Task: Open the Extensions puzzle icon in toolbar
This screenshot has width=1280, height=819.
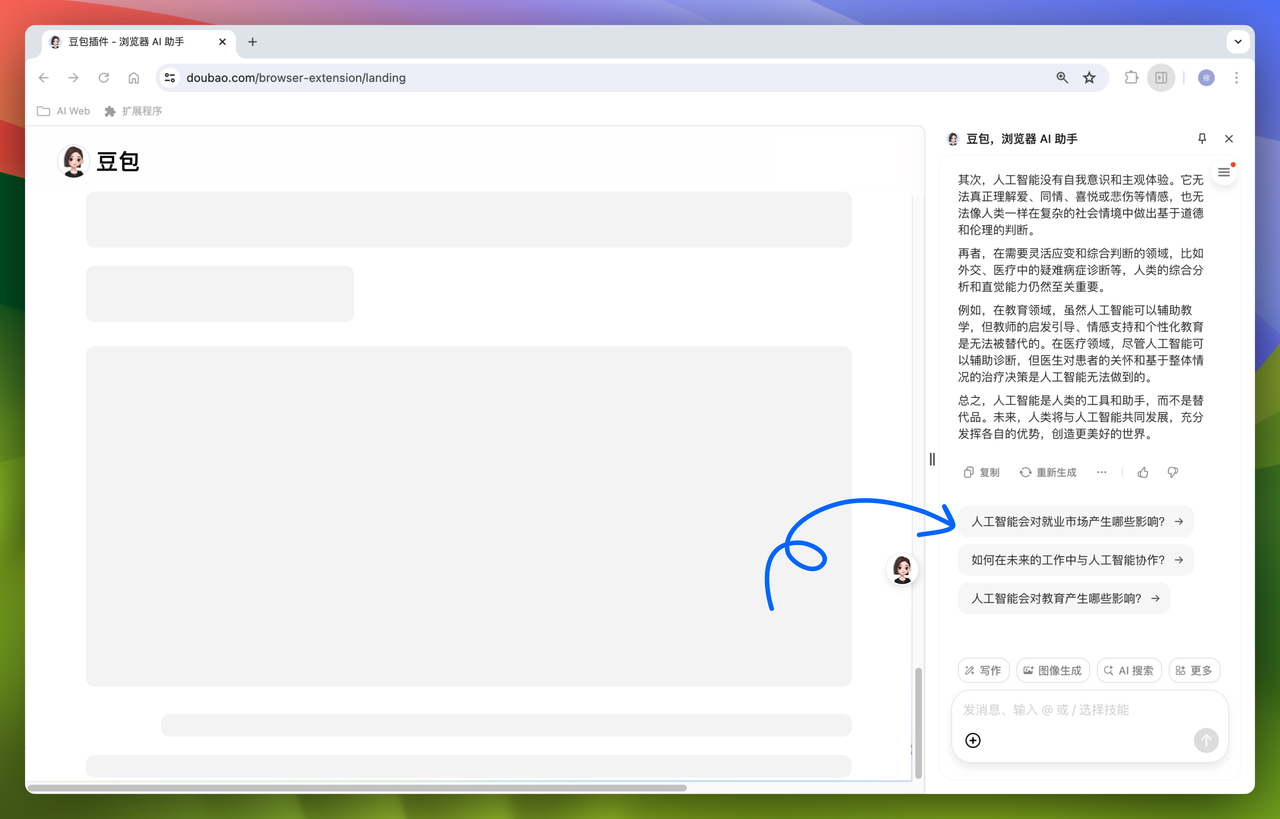Action: [x=1131, y=78]
